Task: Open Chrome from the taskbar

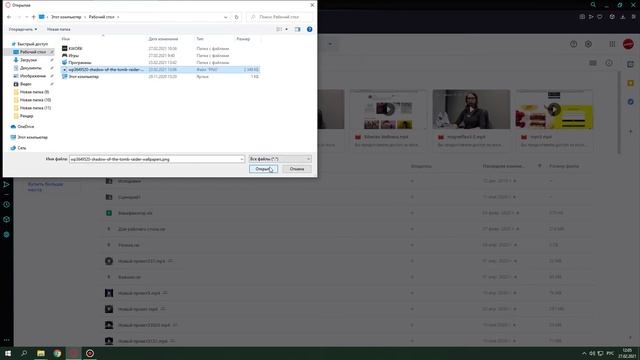Action: coord(57,353)
